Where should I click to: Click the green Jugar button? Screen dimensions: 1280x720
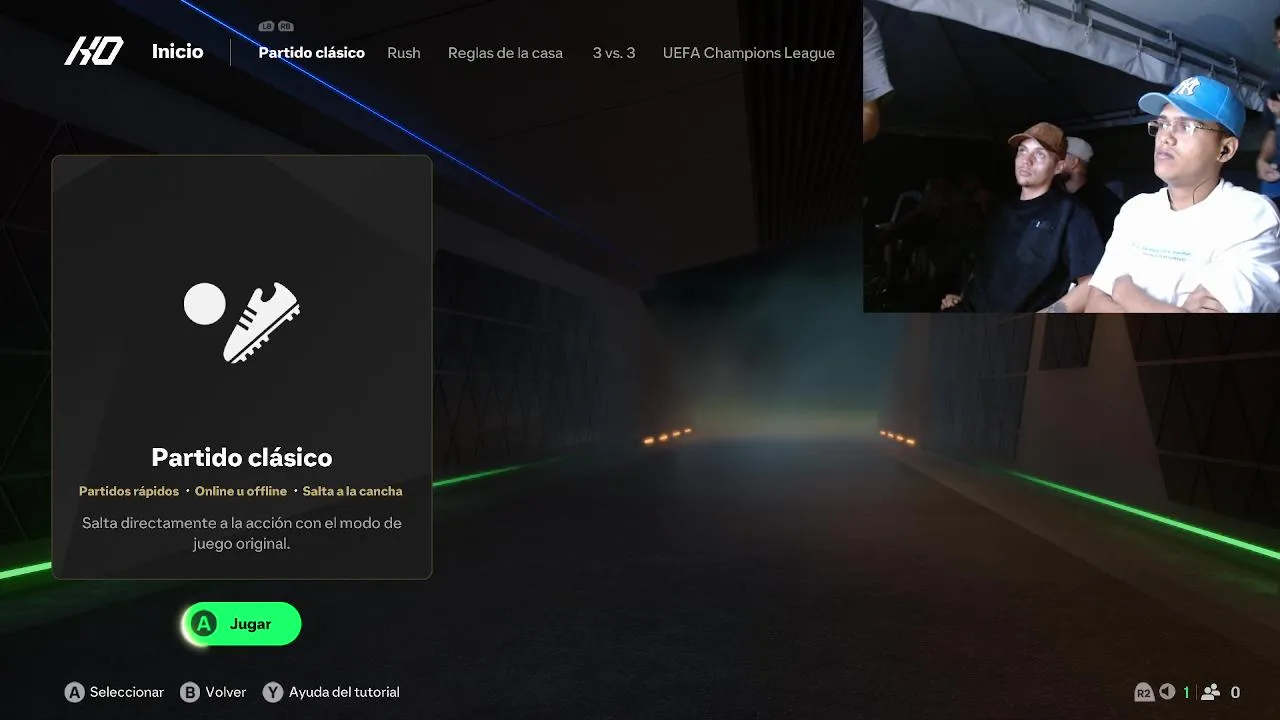click(241, 624)
